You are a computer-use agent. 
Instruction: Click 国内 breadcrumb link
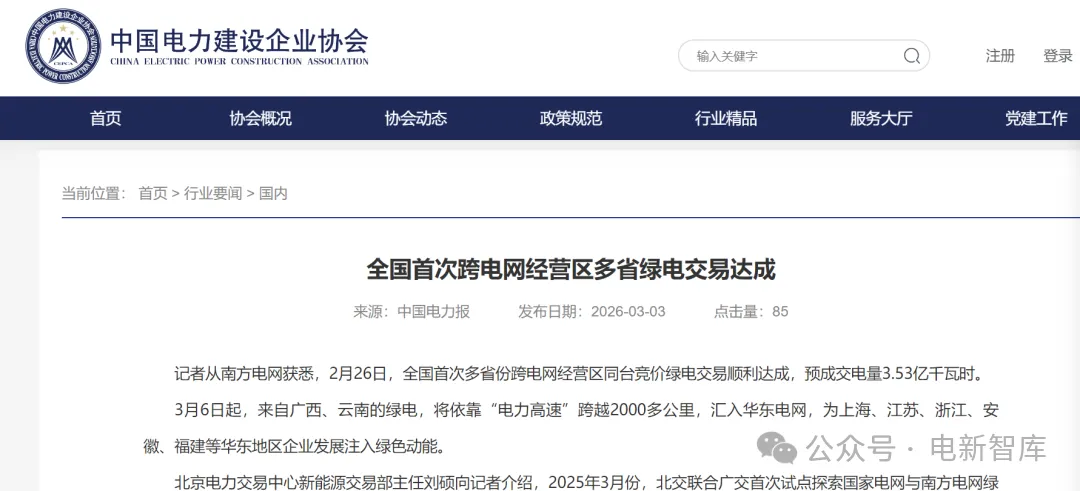273,194
